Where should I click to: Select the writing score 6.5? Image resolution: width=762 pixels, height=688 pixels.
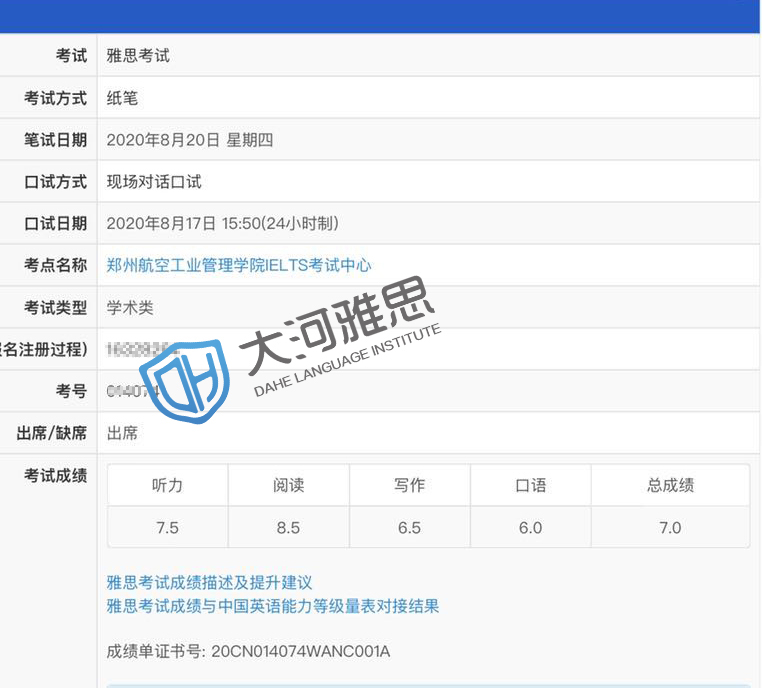coord(410,527)
